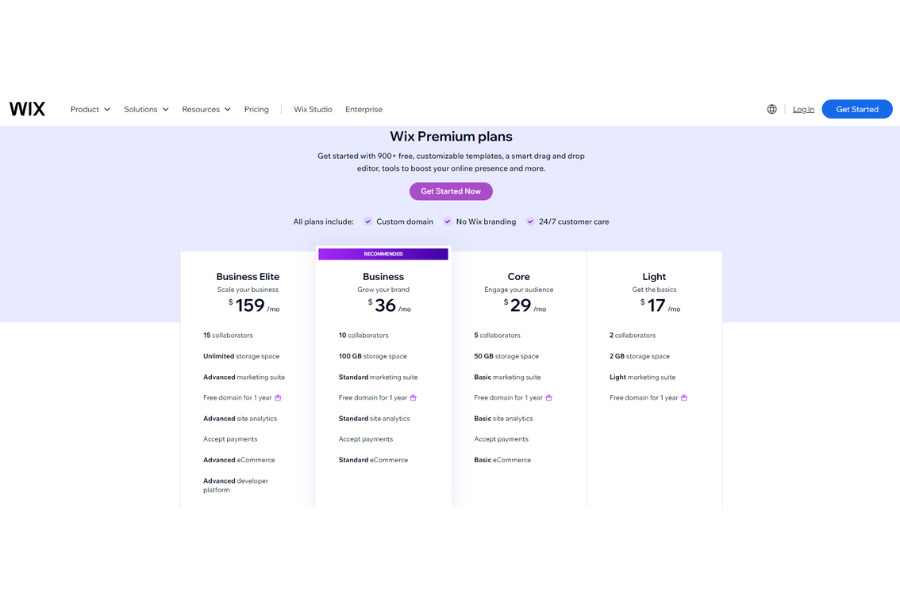Click gift icon in Business Elite plan
The height and width of the screenshot is (600, 900).
click(278, 398)
